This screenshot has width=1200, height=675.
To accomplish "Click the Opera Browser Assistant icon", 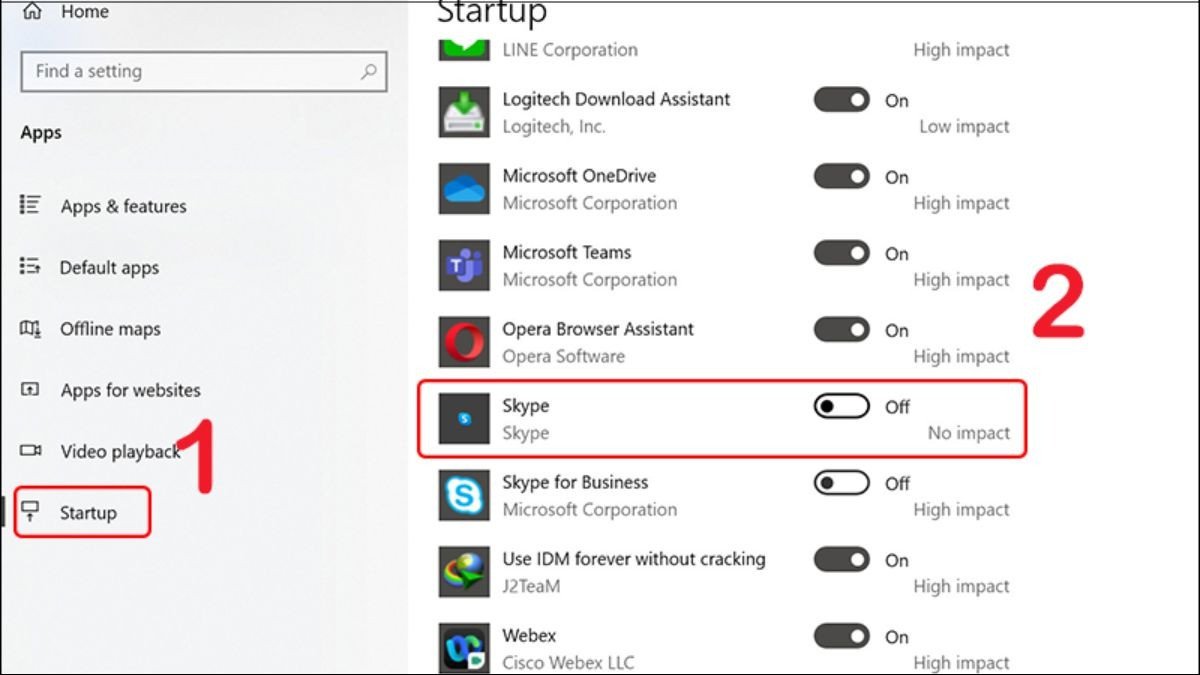I will [463, 342].
